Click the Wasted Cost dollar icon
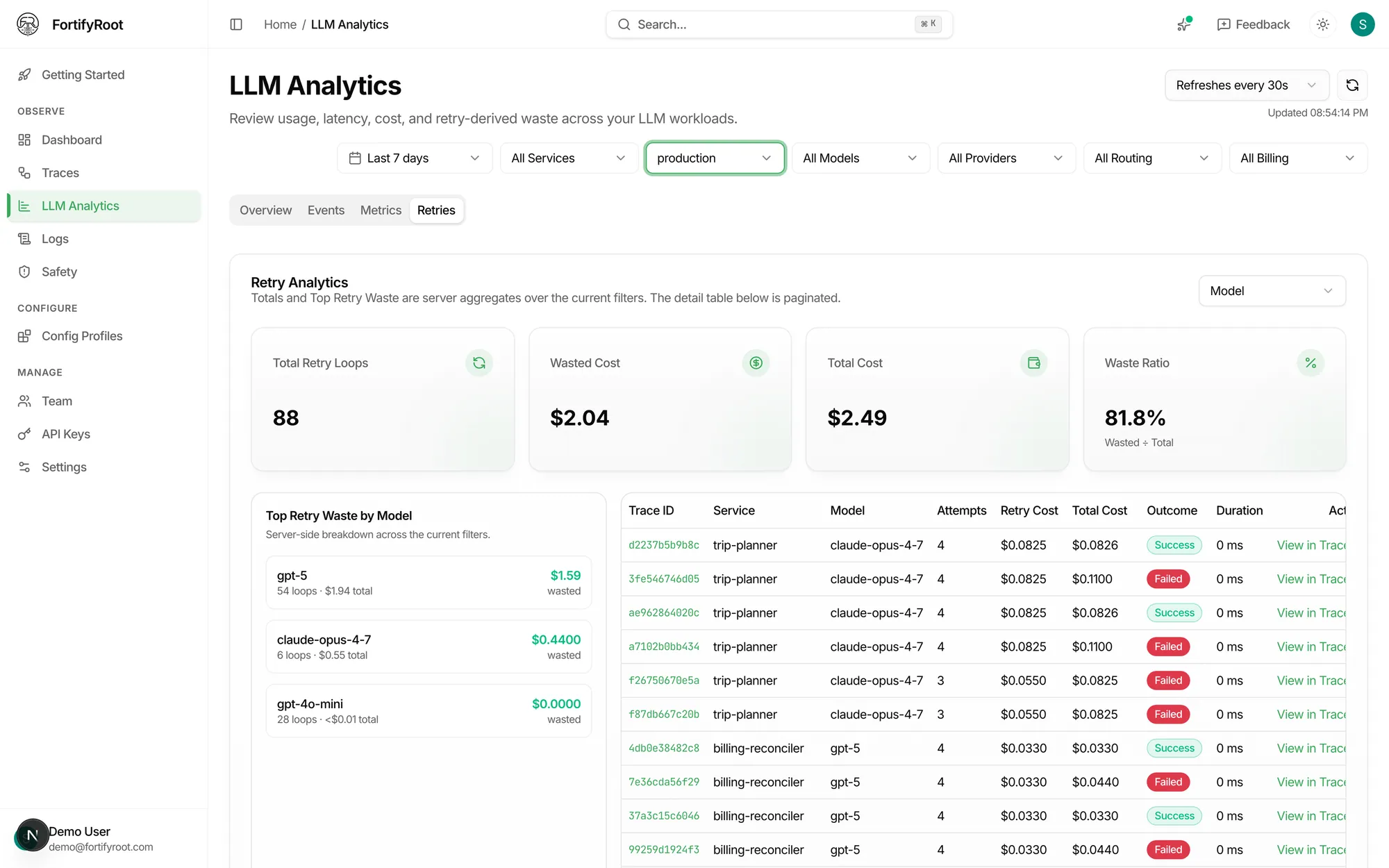The width and height of the screenshot is (1389, 868). 756,363
